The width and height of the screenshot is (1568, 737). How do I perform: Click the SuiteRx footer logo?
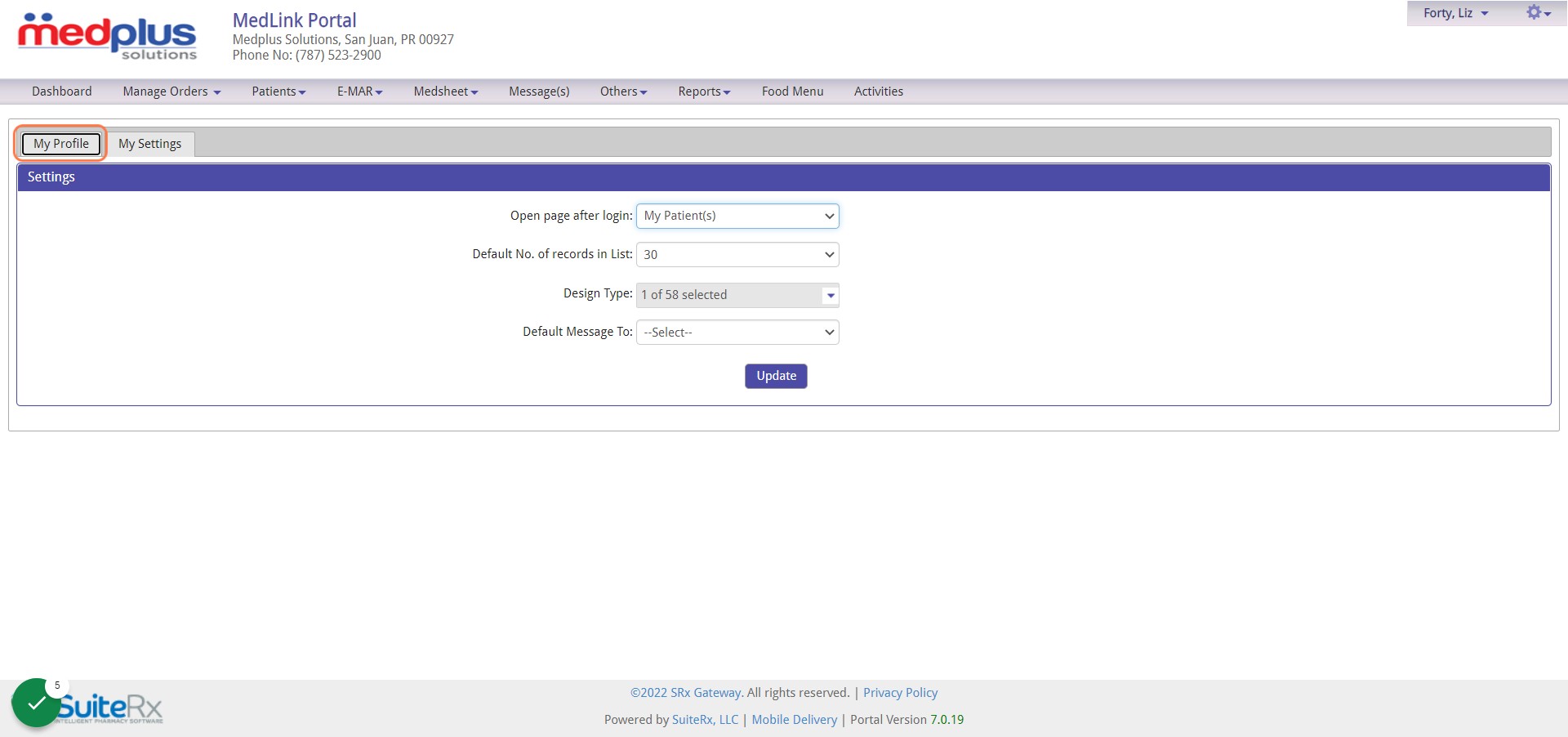[x=110, y=708]
